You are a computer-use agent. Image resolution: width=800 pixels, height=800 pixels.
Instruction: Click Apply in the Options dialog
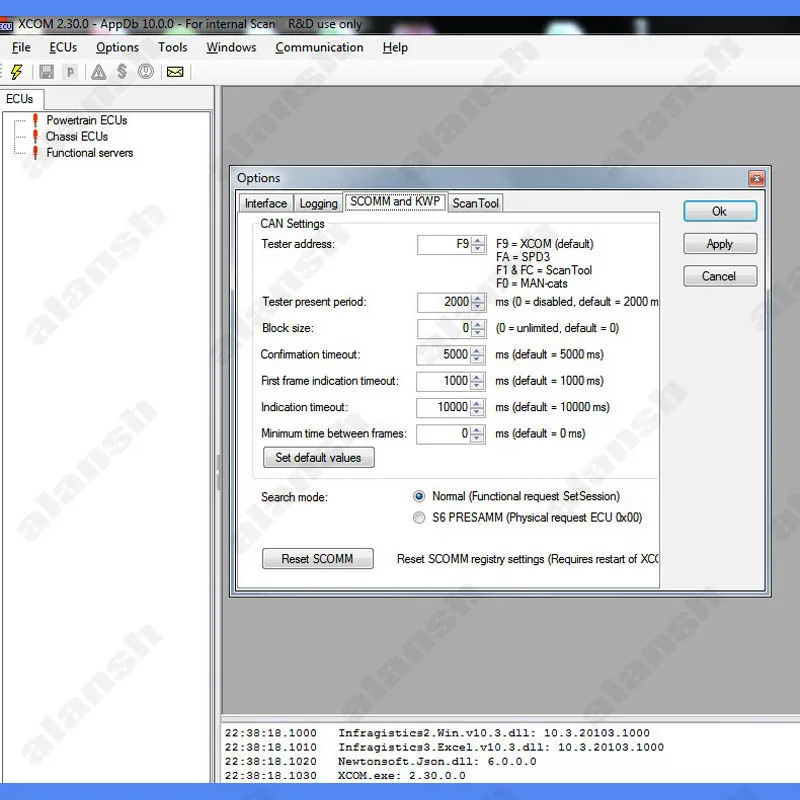tap(719, 244)
